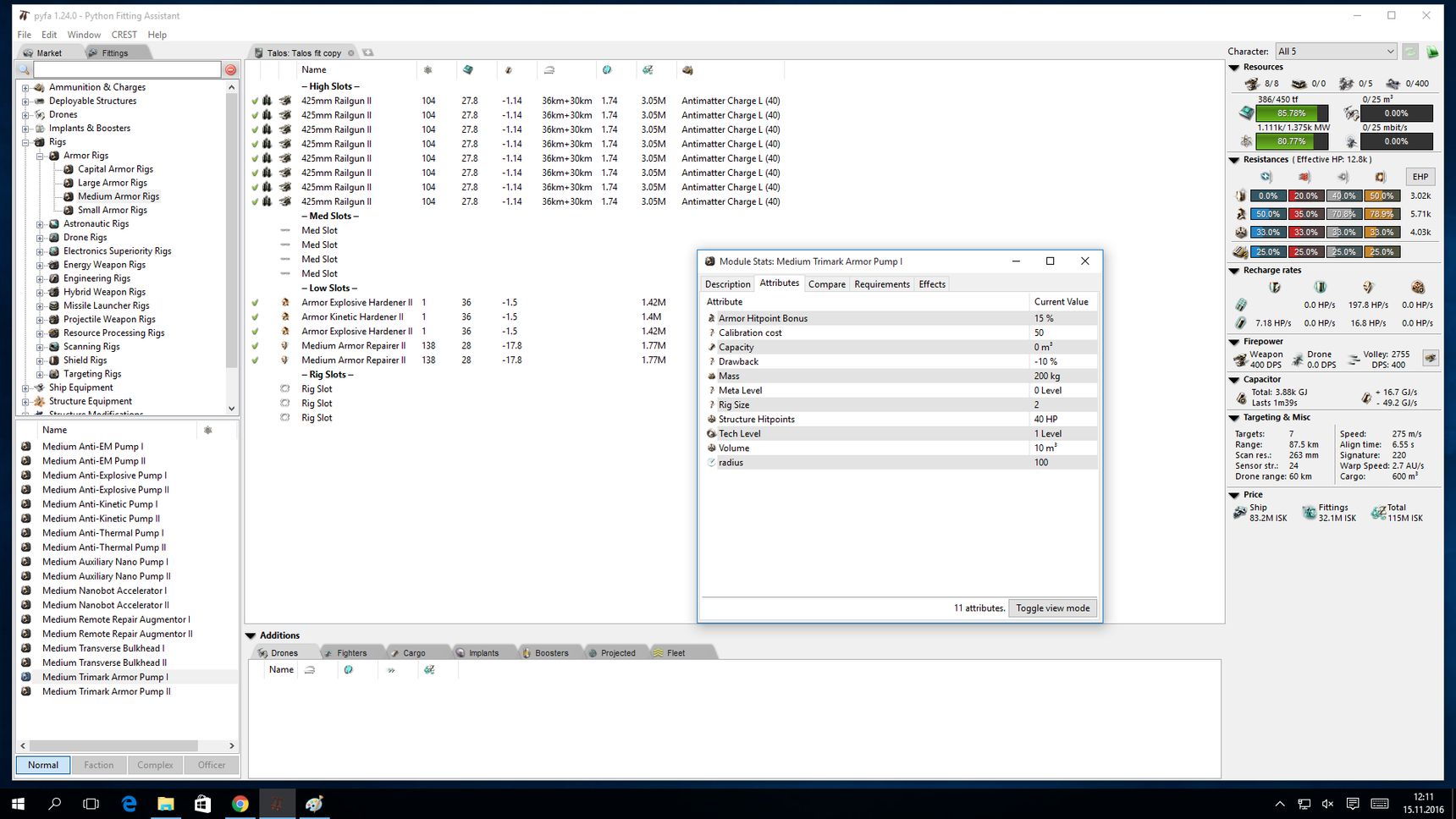Close the Talos fit copy tab

pos(351,52)
